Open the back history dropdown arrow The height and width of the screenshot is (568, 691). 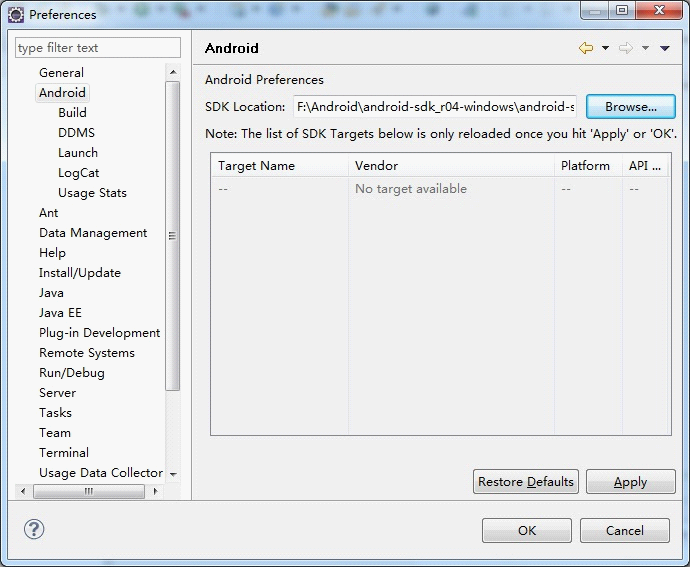click(606, 48)
